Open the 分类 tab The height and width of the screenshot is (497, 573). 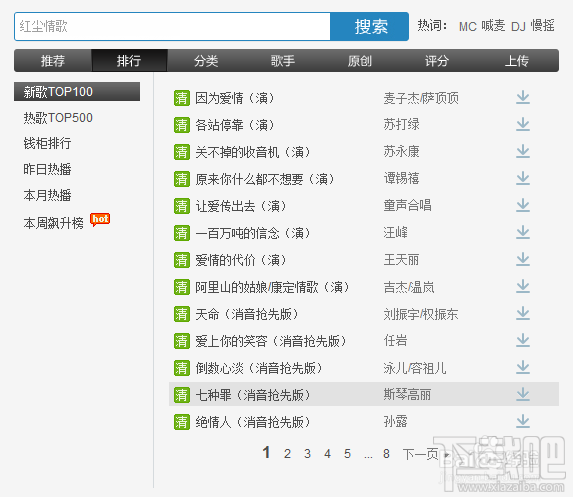click(x=206, y=61)
